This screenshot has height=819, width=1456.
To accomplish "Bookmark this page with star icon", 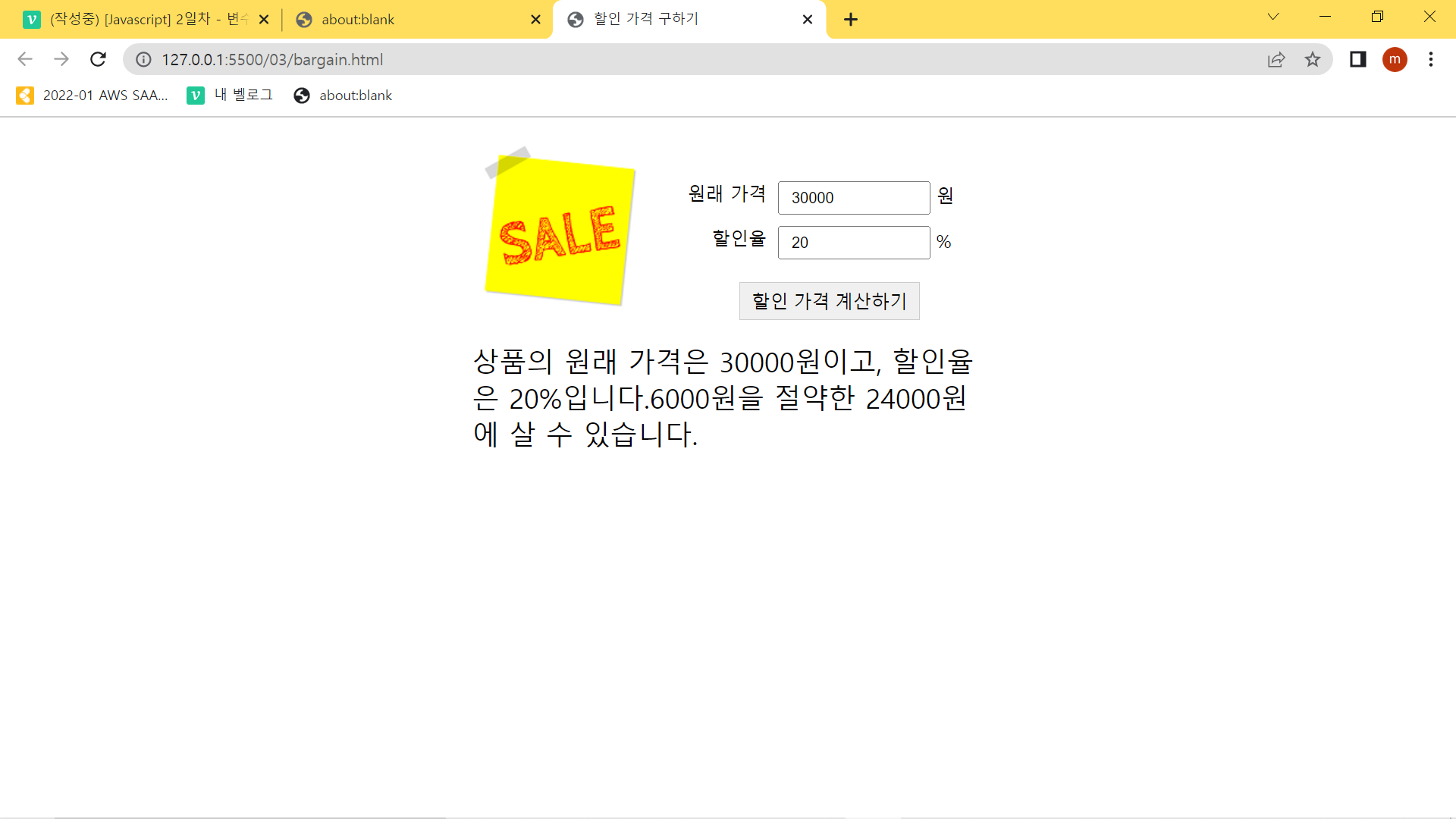I will [x=1313, y=59].
